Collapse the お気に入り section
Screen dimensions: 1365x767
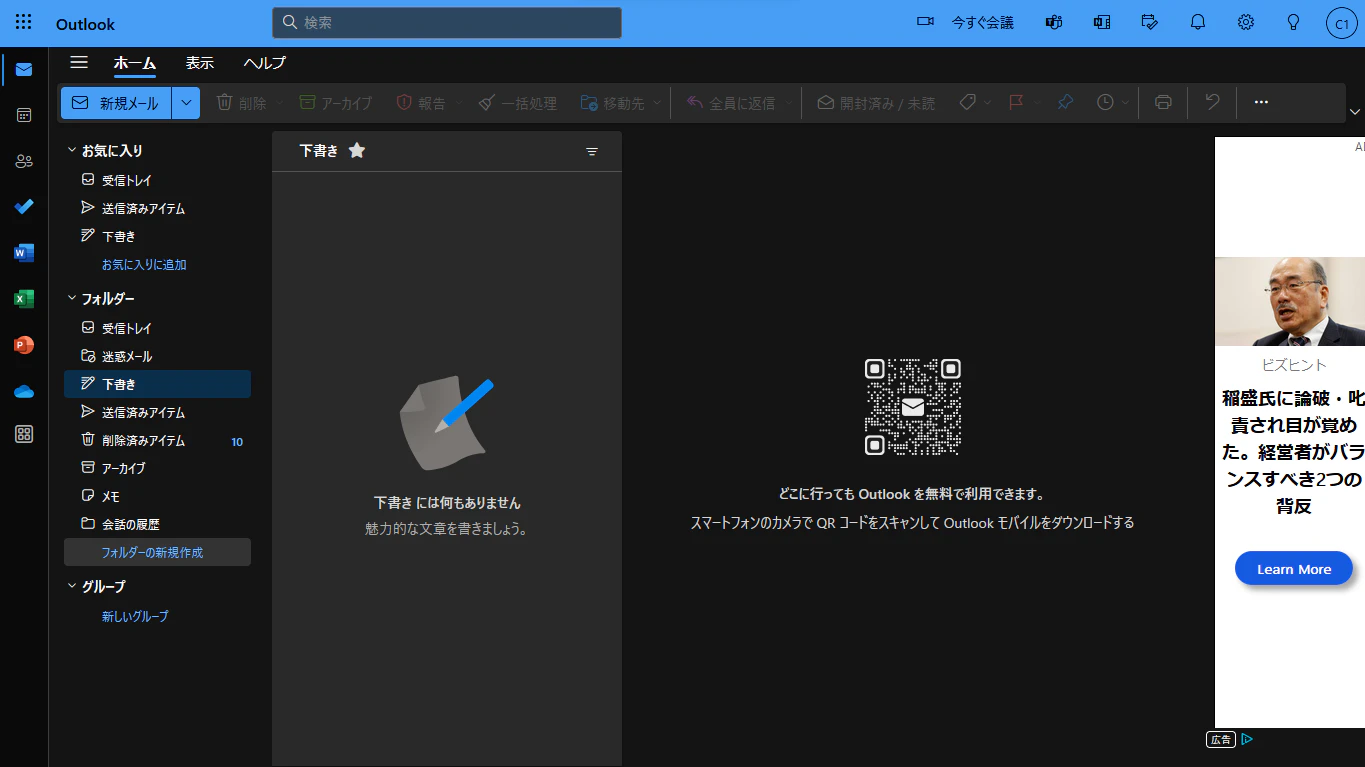click(72, 151)
